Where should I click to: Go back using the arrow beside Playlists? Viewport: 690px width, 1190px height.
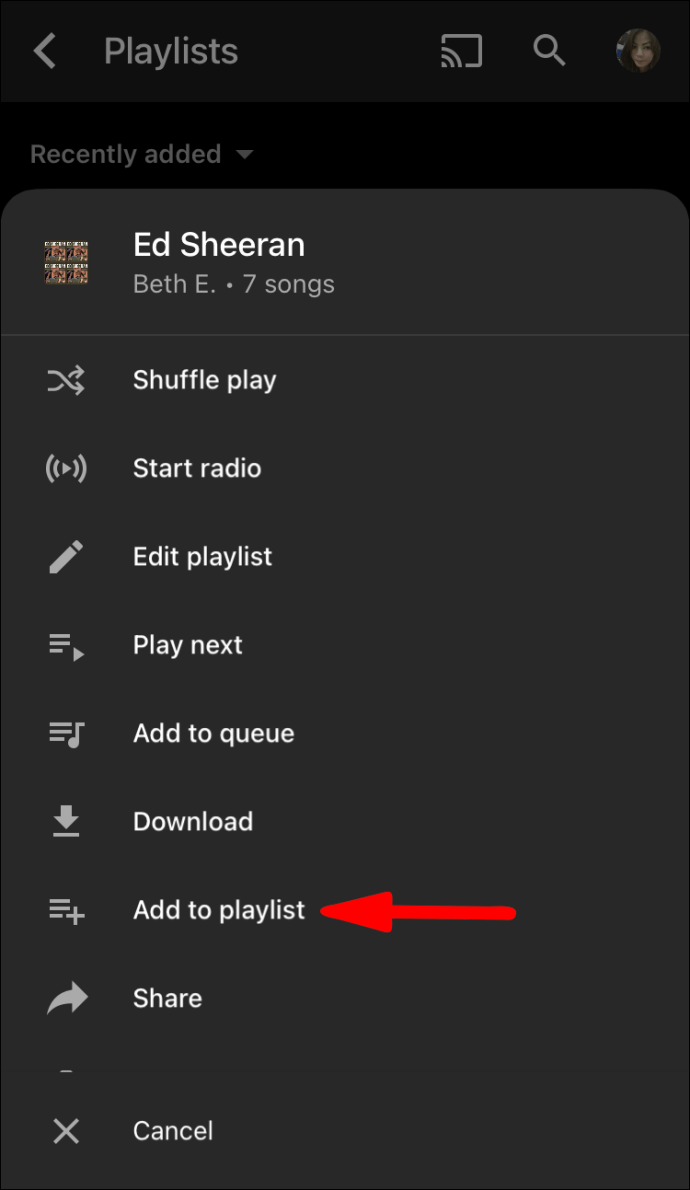pyautogui.click(x=45, y=51)
